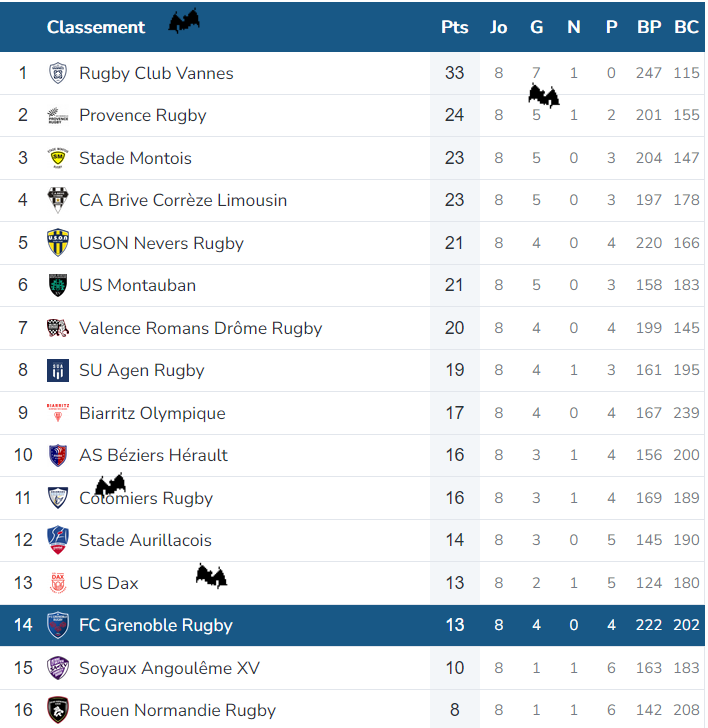This screenshot has height=728, width=708.
Task: Open the CA Brive Corrèze Limousin team link
Action: click(x=183, y=200)
